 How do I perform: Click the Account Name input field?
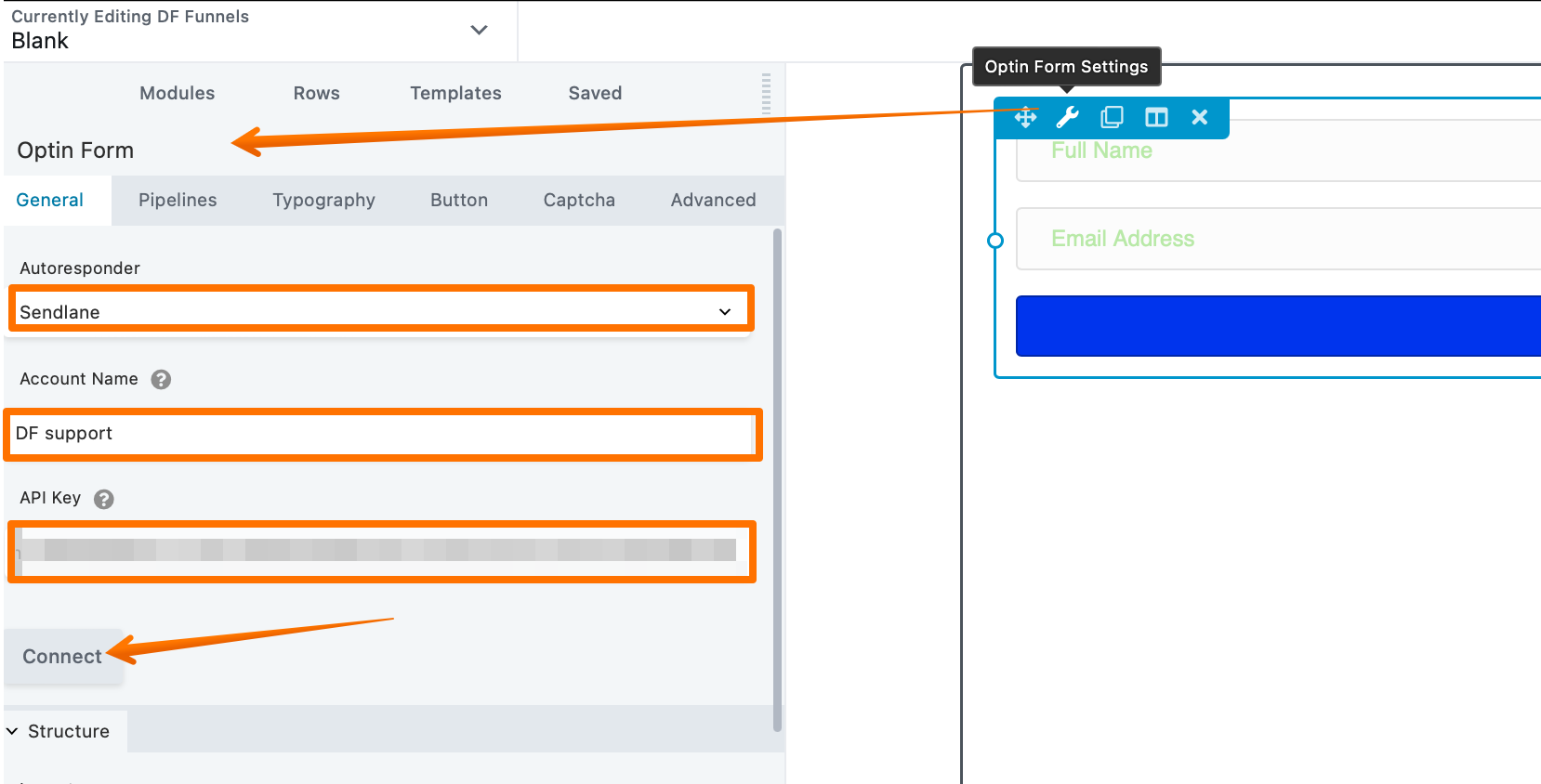coord(382,434)
